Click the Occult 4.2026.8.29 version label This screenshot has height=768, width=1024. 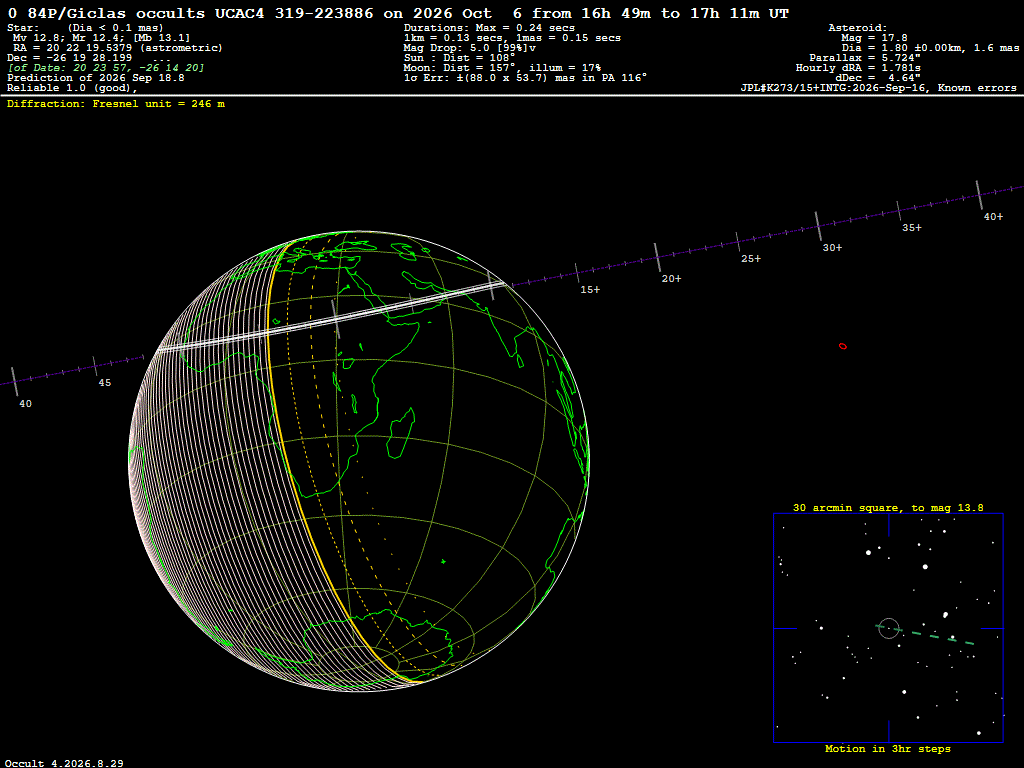coord(64,763)
